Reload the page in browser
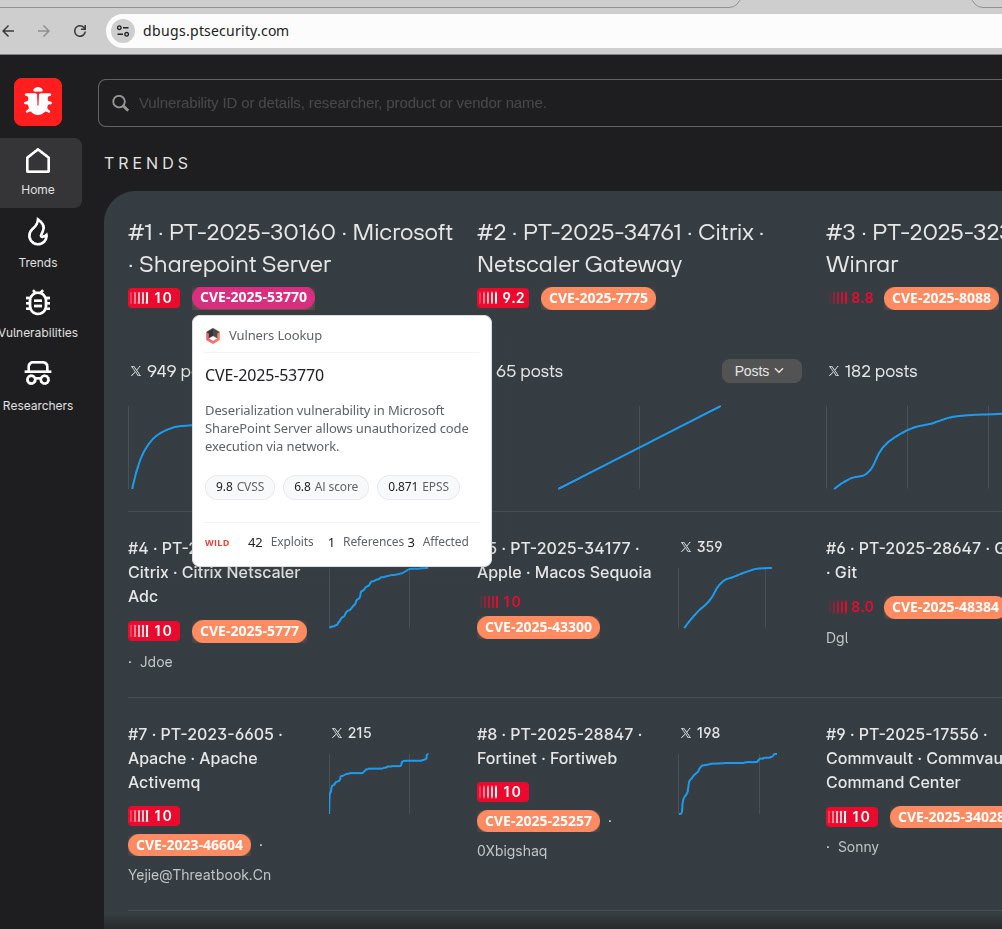This screenshot has width=1002, height=929. coord(80,31)
